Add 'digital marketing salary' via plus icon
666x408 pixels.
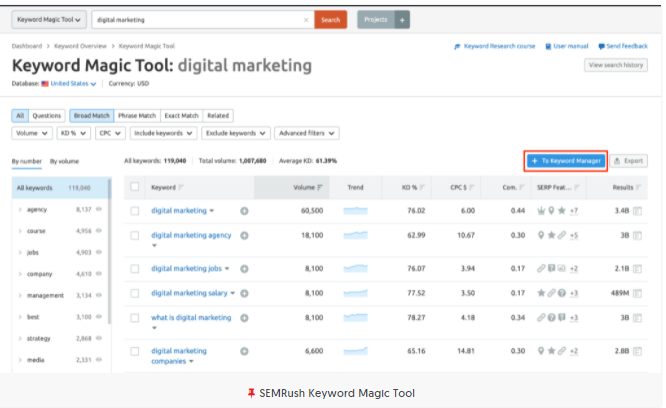pyautogui.click(x=244, y=293)
